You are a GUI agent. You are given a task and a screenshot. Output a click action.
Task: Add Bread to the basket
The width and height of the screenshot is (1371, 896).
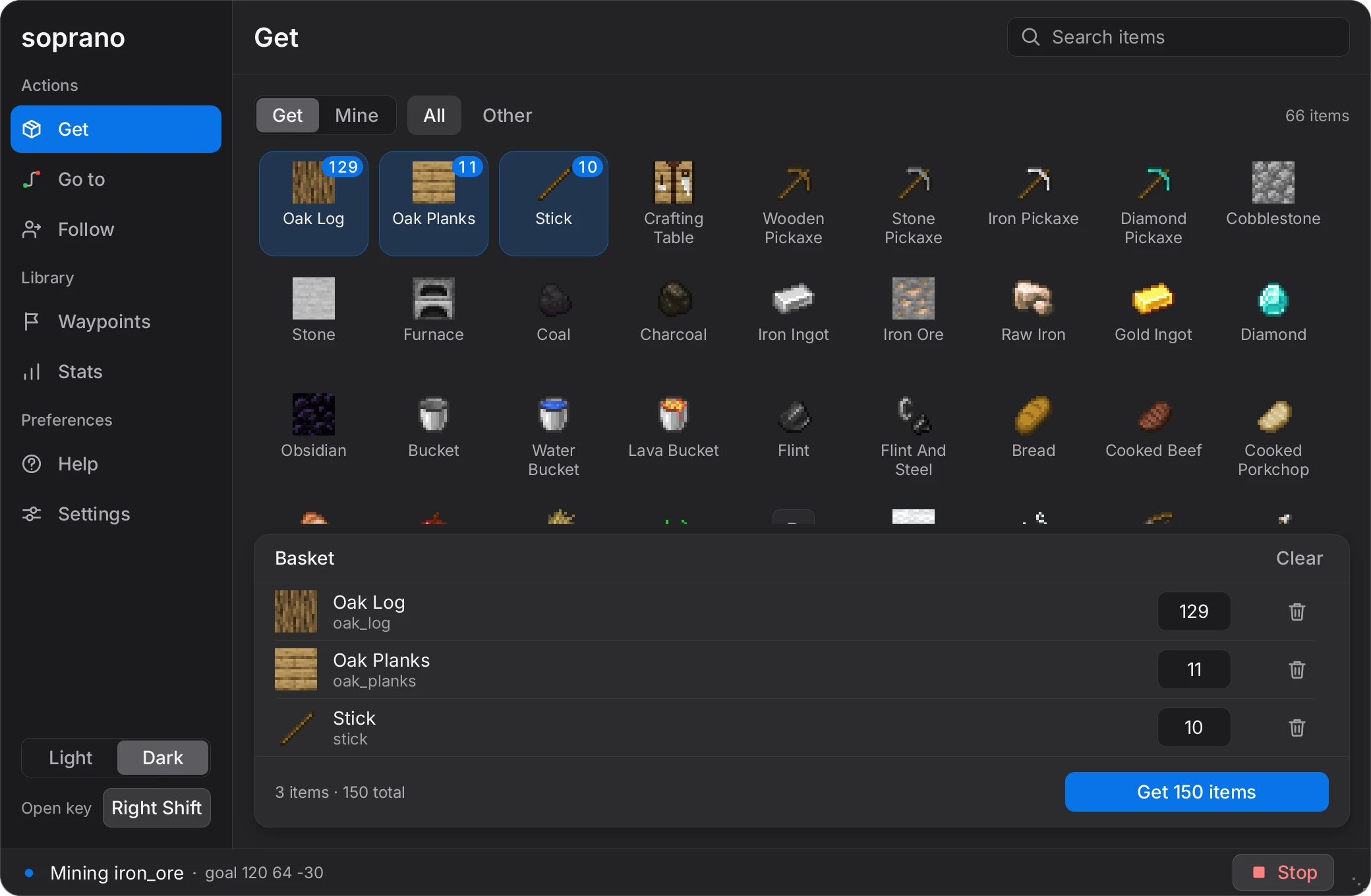1033,435
